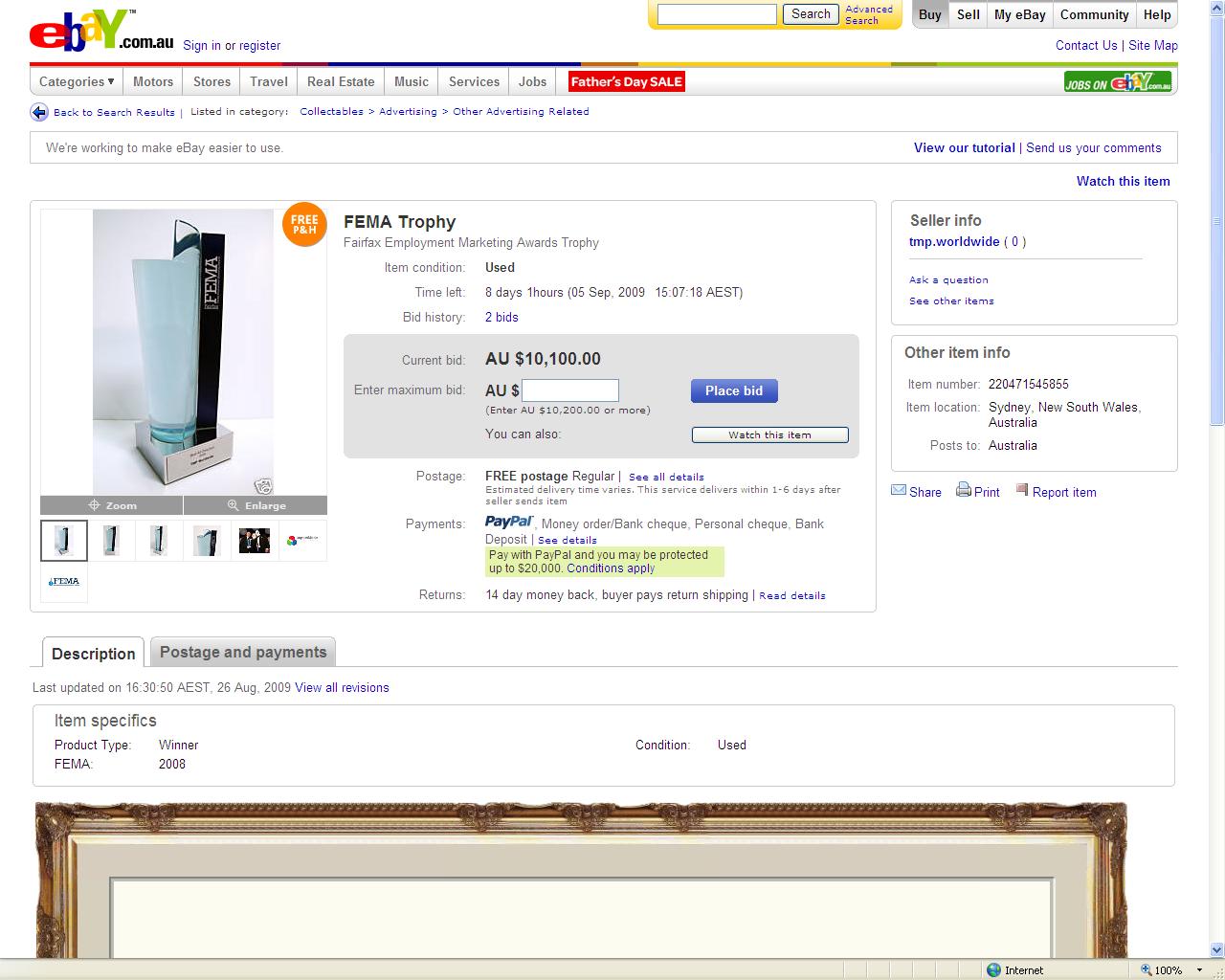This screenshot has height=980, width=1225.
Task: Click Read details for returns
Action: click(792, 595)
